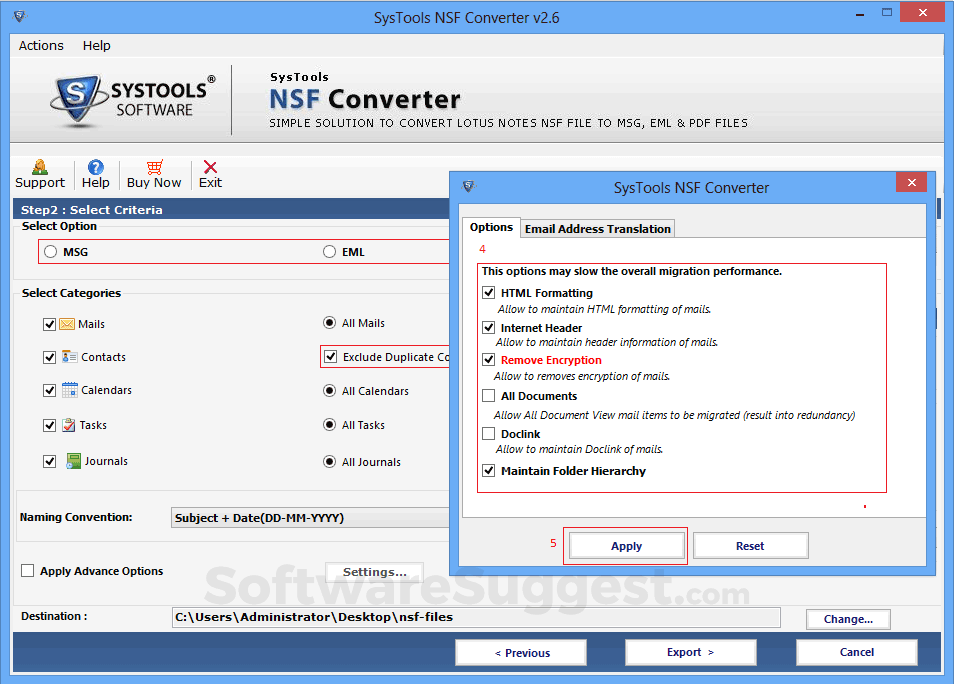The height and width of the screenshot is (684, 954).
Task: Click the Support toolbar icon
Action: [40, 167]
